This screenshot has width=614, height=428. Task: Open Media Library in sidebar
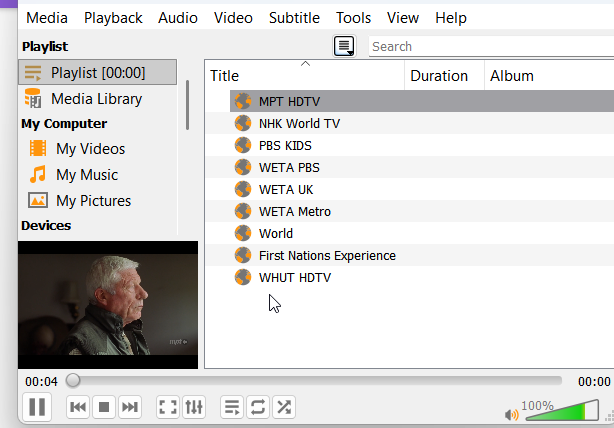coord(96,98)
